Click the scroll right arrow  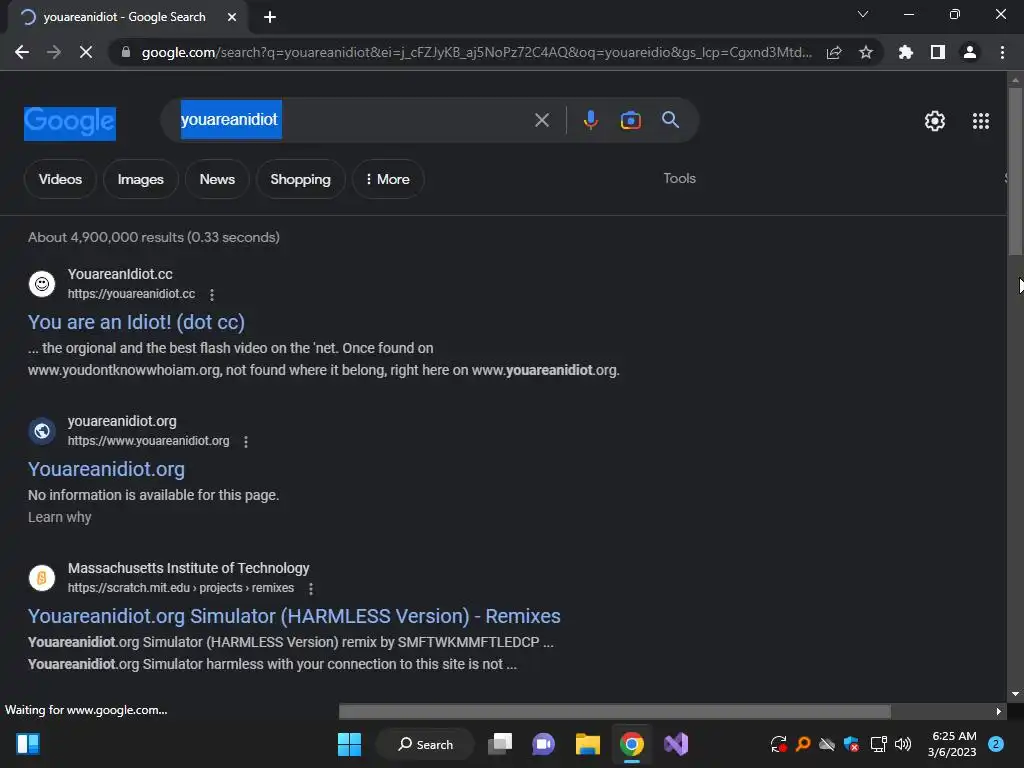pos(998,711)
